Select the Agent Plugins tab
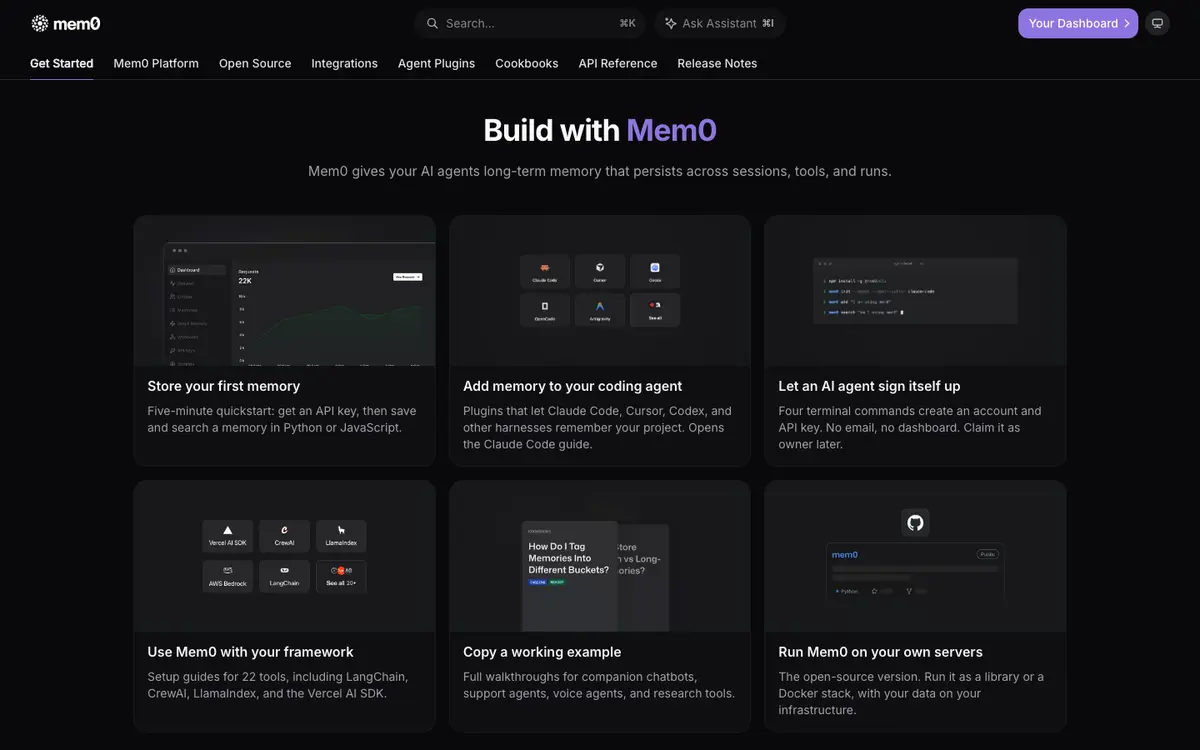The width and height of the screenshot is (1200, 750). click(436, 63)
